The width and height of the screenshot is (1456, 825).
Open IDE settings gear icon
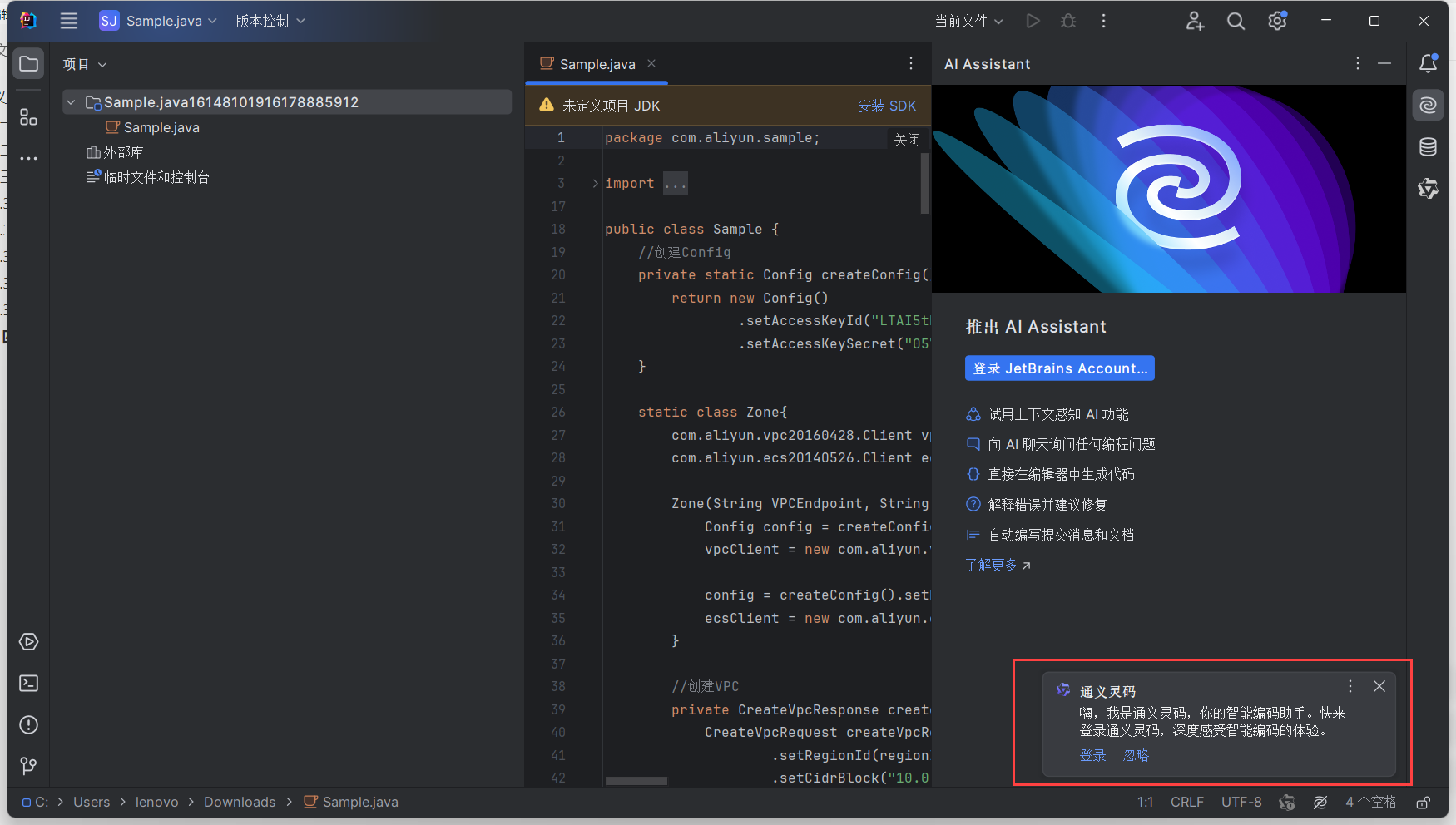(1277, 21)
